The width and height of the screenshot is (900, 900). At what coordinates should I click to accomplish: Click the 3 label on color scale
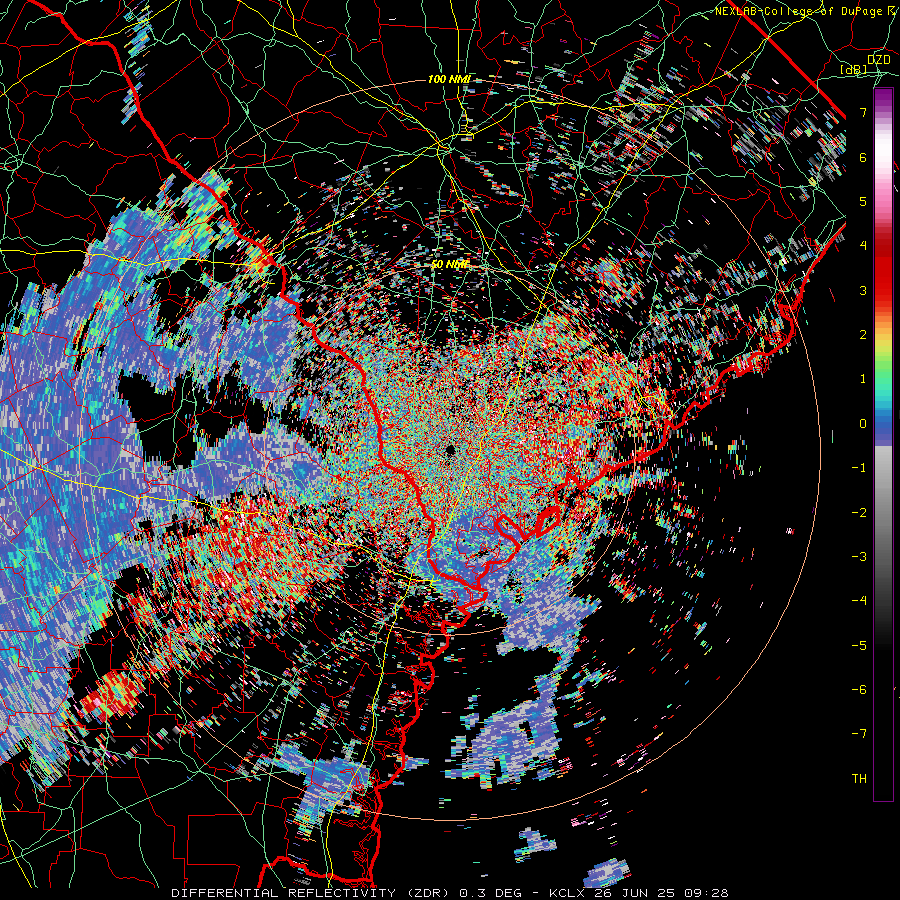pyautogui.click(x=863, y=290)
